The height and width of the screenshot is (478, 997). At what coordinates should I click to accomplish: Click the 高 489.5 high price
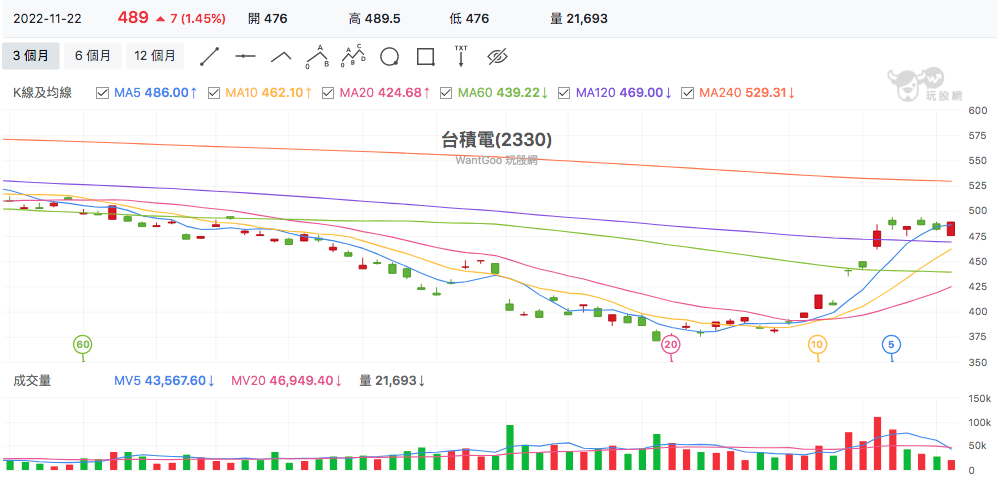pos(375,18)
